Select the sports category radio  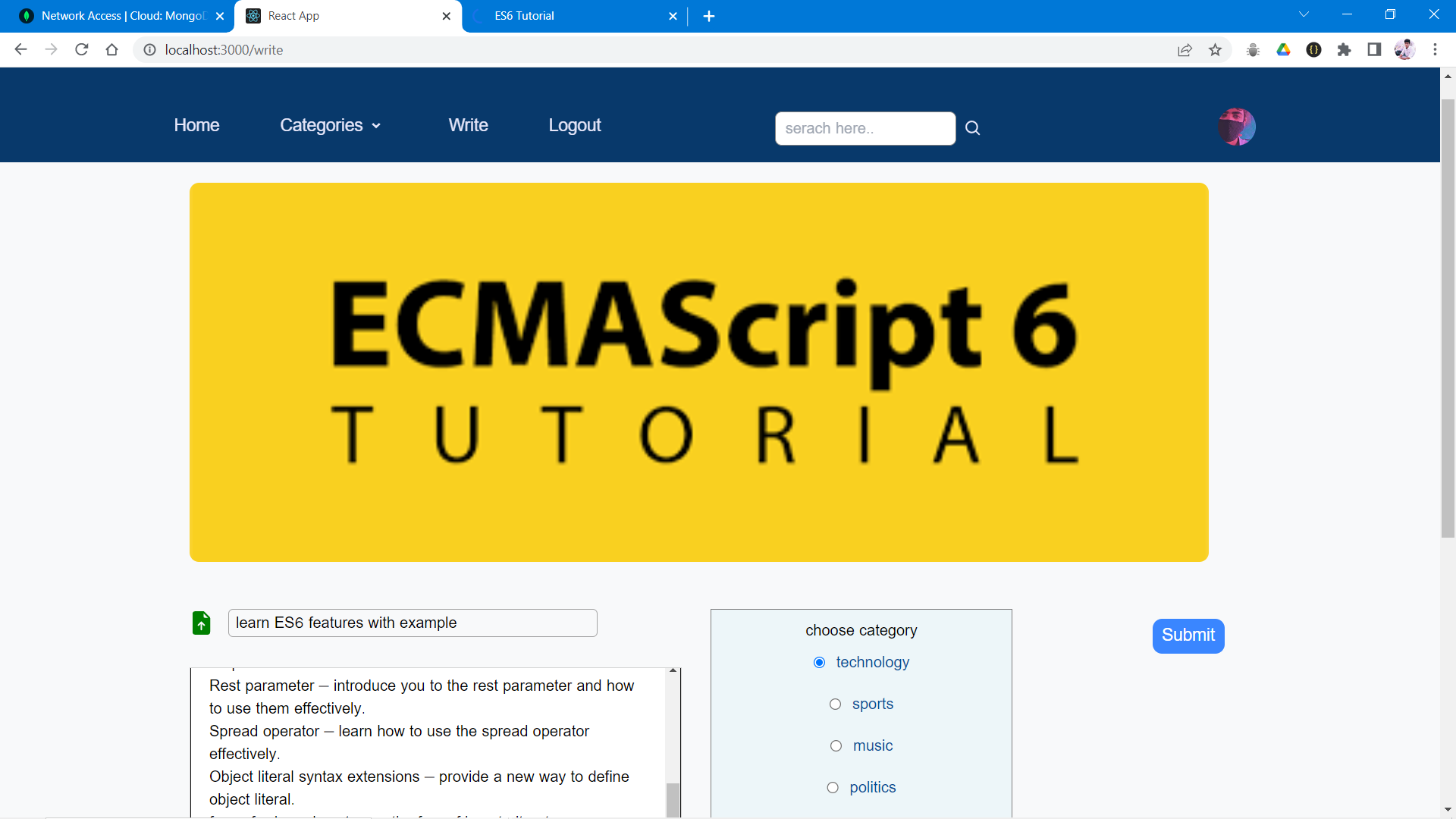(x=835, y=704)
